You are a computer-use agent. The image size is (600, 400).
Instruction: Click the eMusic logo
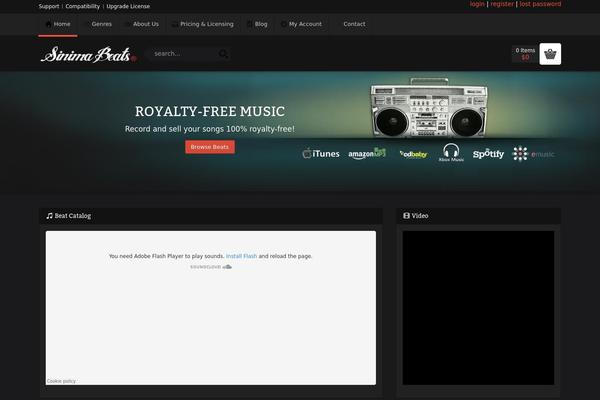pos(533,154)
